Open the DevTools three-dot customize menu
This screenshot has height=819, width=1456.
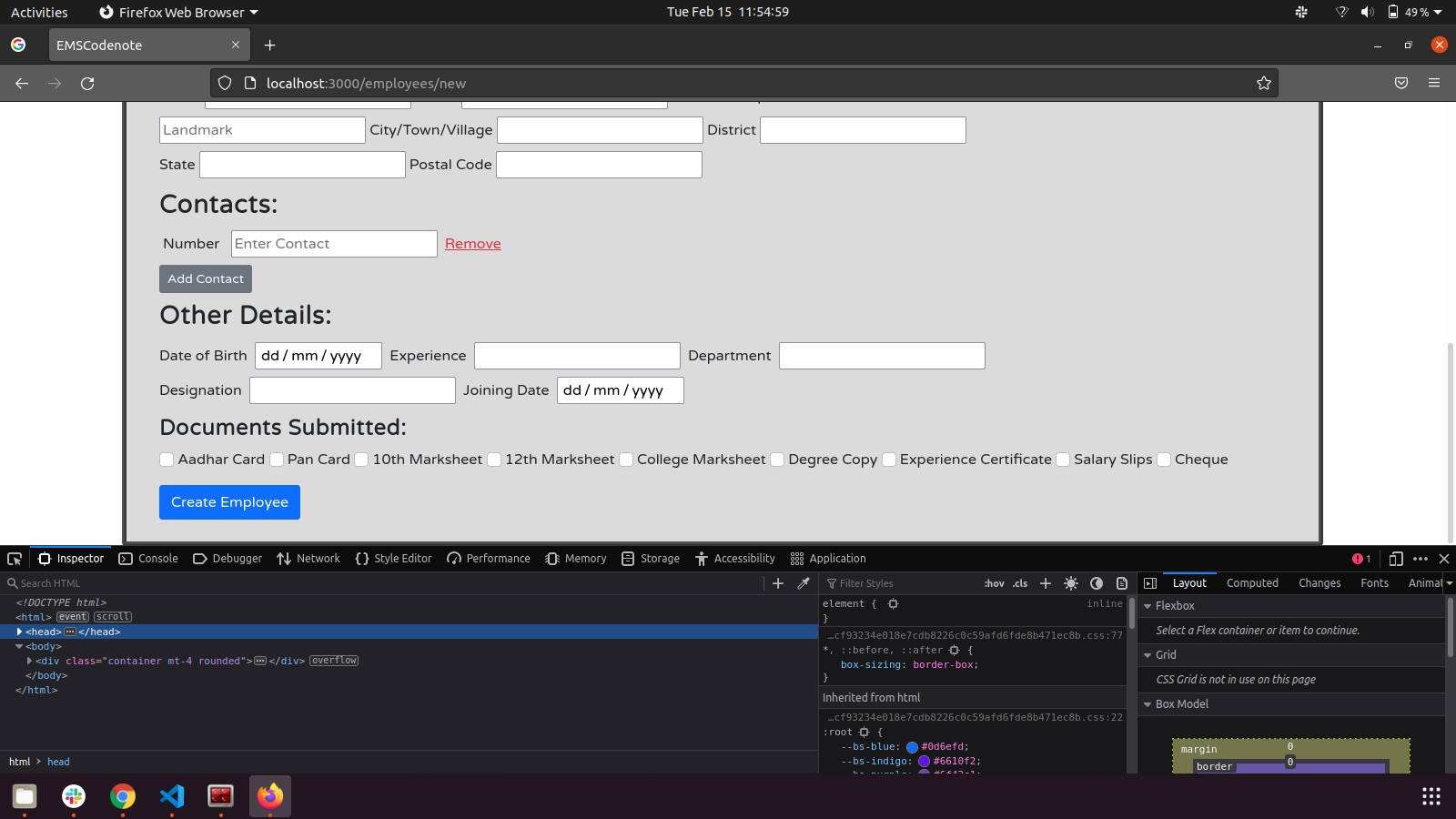[x=1421, y=559]
